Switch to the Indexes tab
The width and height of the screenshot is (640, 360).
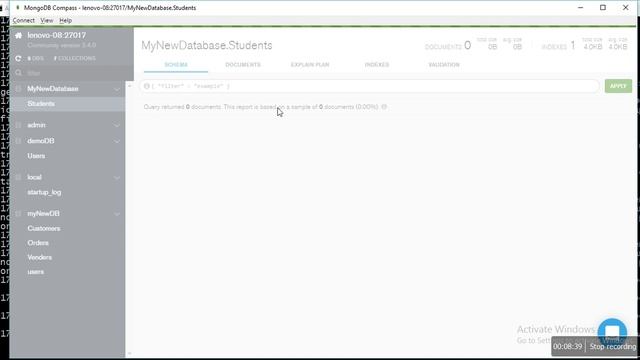[x=377, y=64]
